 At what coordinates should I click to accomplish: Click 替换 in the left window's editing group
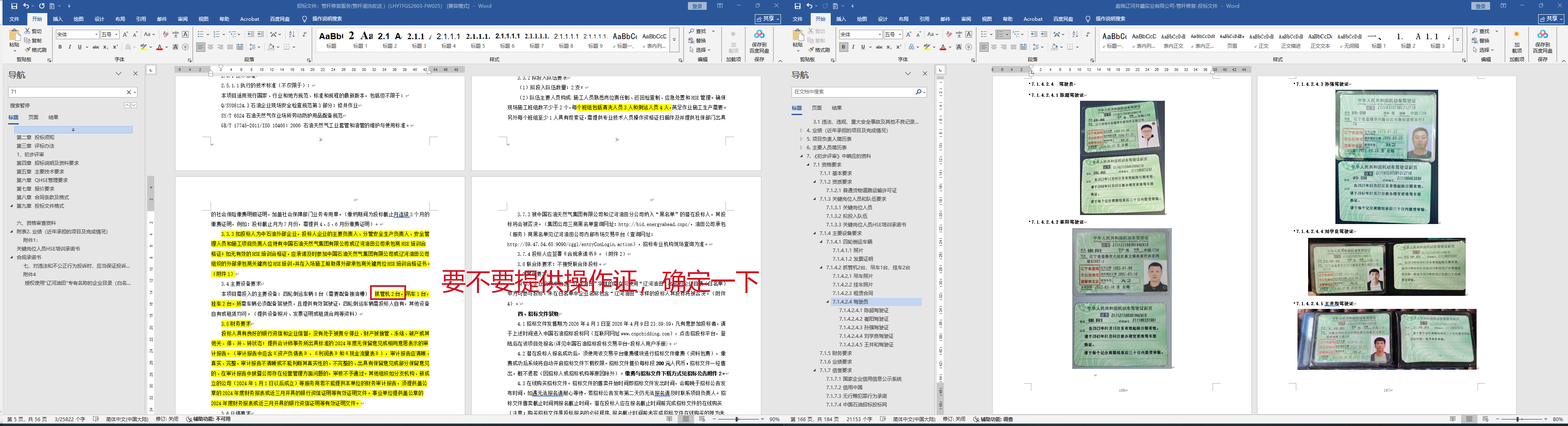701,41
